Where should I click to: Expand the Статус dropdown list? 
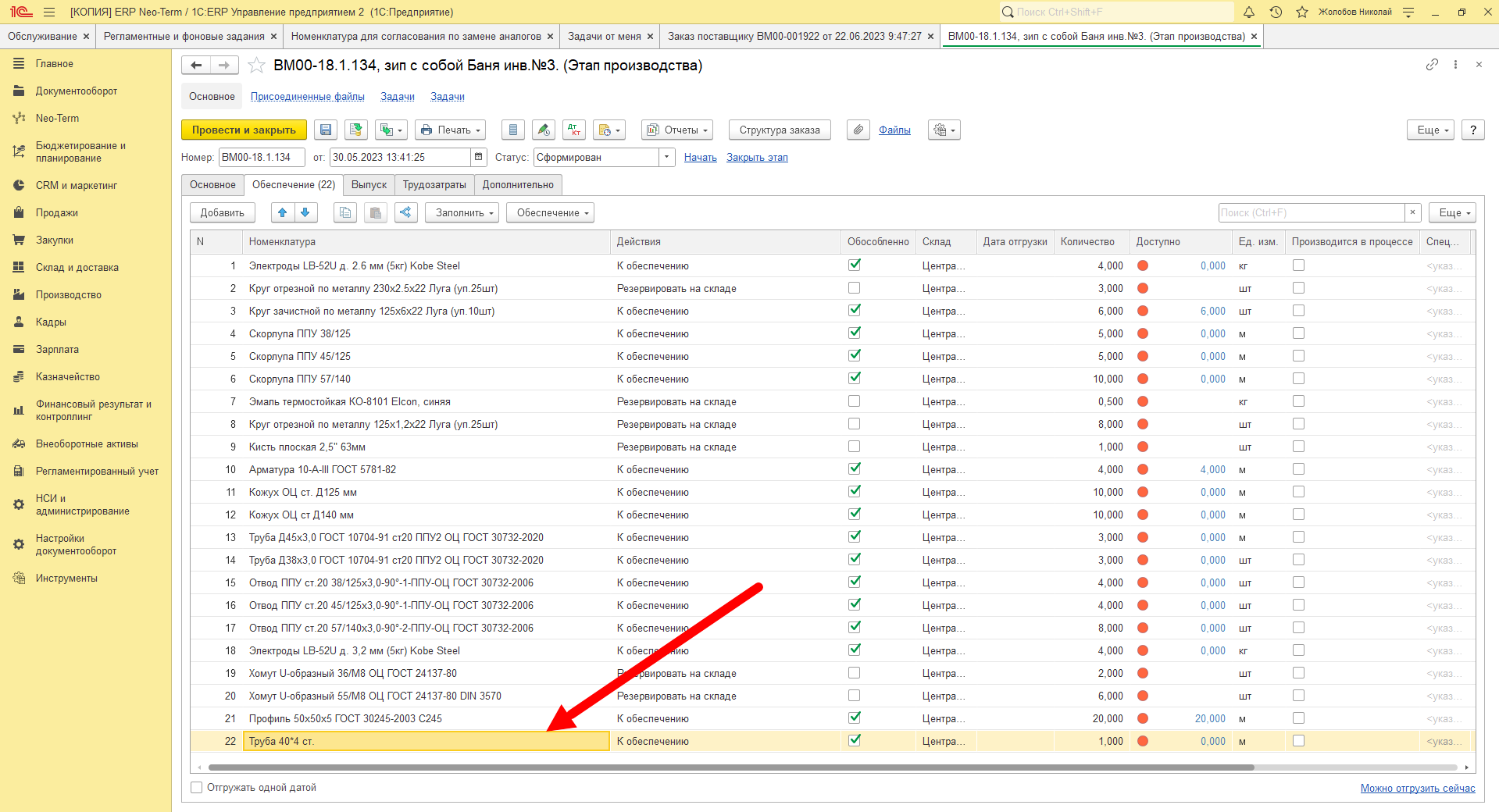tap(667, 157)
